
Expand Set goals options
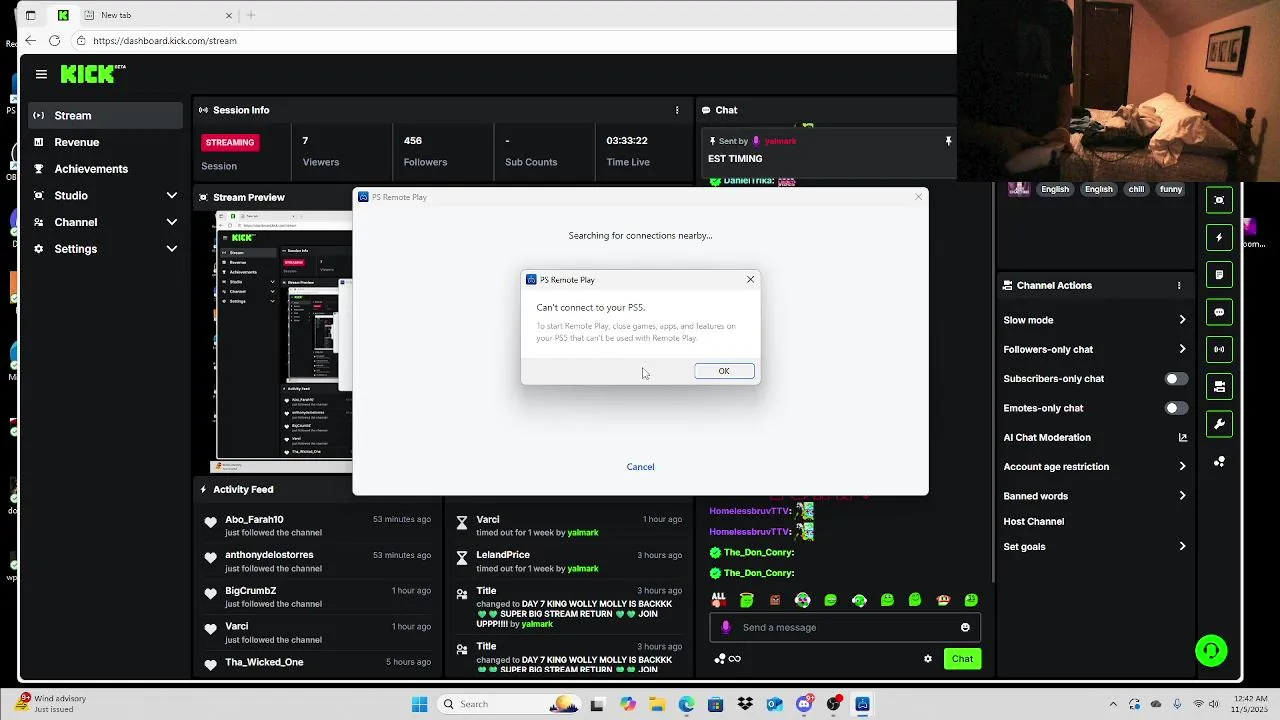click(1095, 546)
